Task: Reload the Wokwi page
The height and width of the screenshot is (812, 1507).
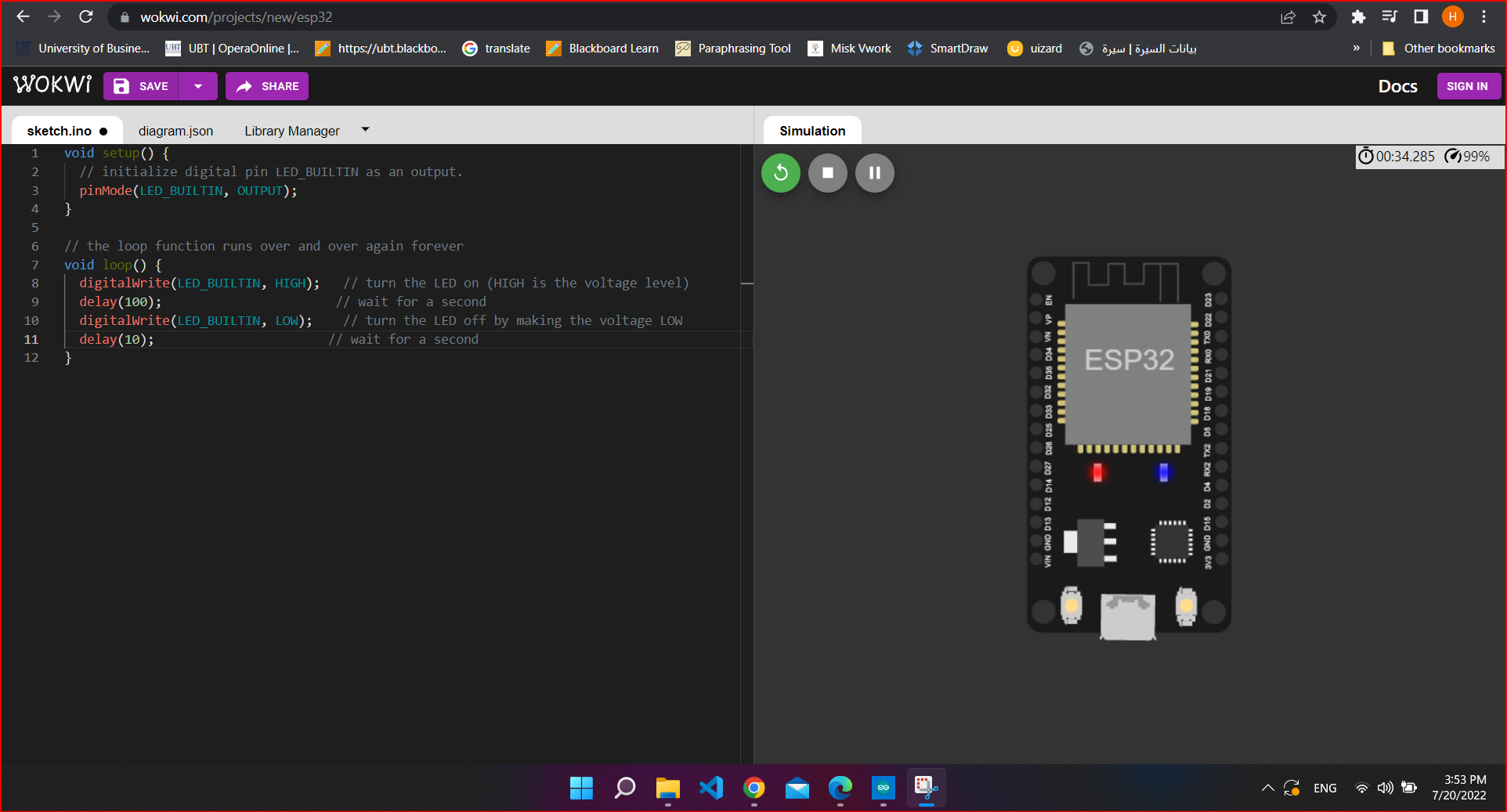Action: pyautogui.click(x=86, y=16)
